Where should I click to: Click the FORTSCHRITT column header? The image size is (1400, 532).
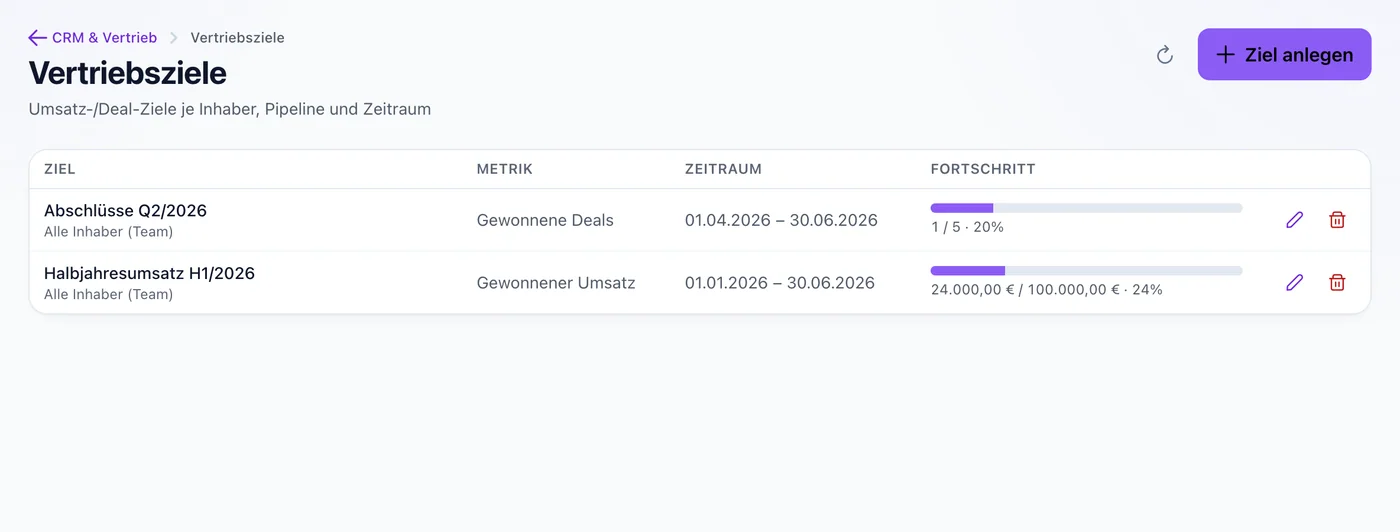tap(983, 169)
